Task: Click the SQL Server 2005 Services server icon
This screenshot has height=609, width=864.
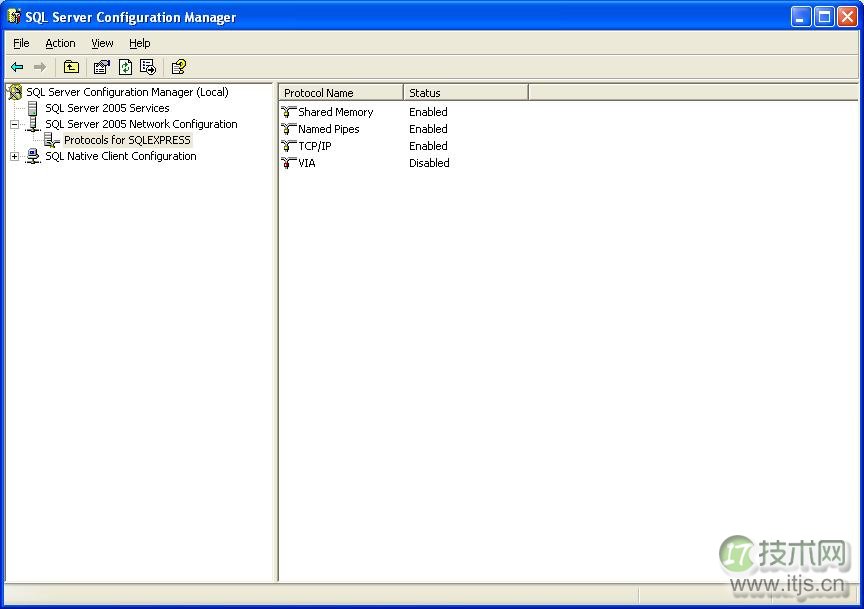Action: click(x=33, y=108)
